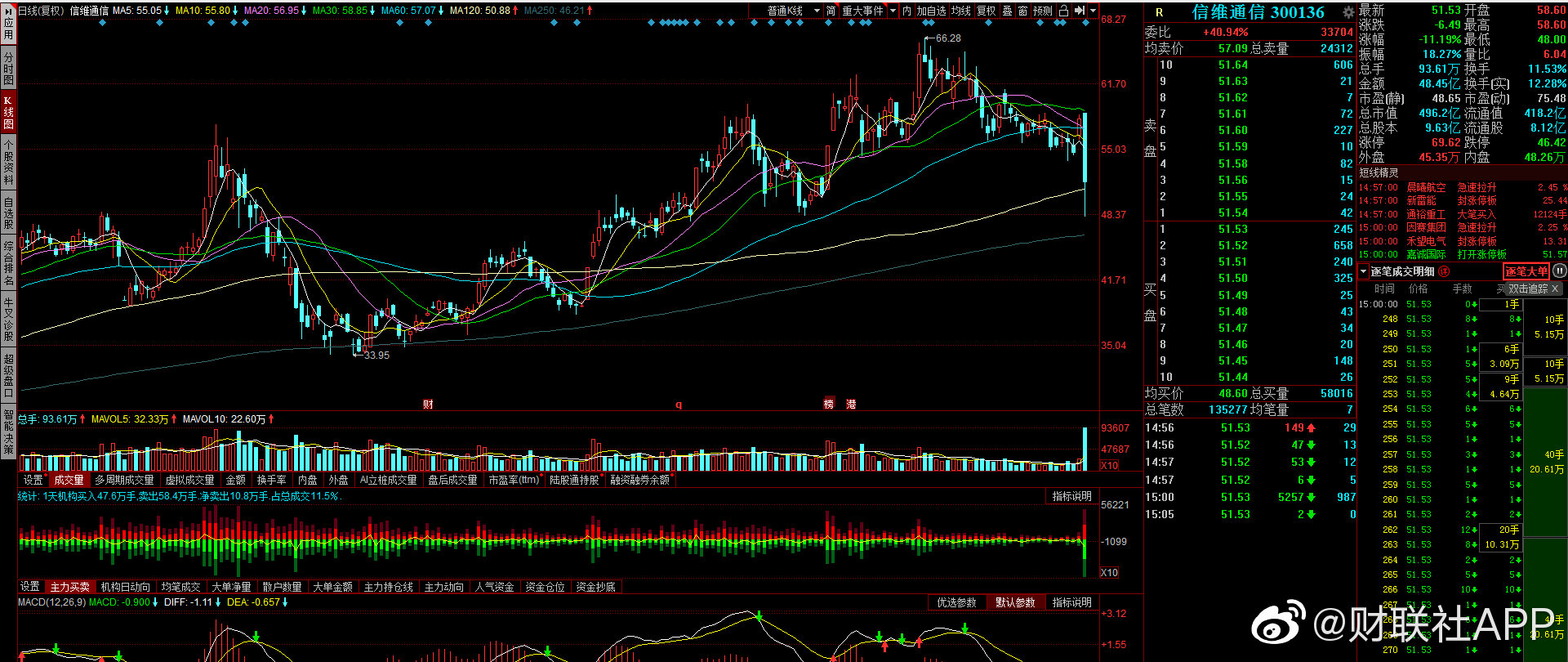Select the K线图 sidebar tab
1568x662 pixels.
[x=8, y=113]
